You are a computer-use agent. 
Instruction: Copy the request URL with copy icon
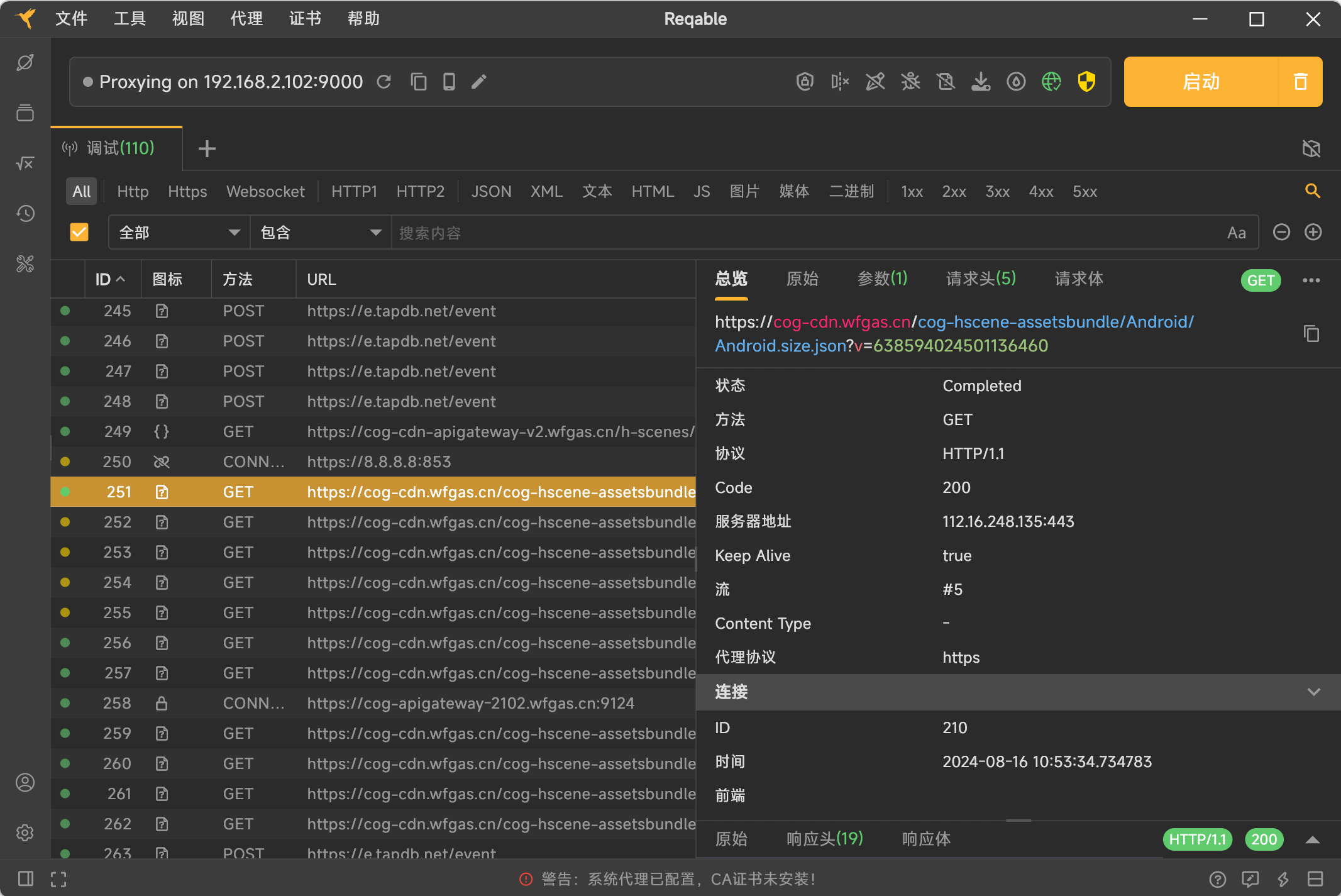pyautogui.click(x=1311, y=334)
